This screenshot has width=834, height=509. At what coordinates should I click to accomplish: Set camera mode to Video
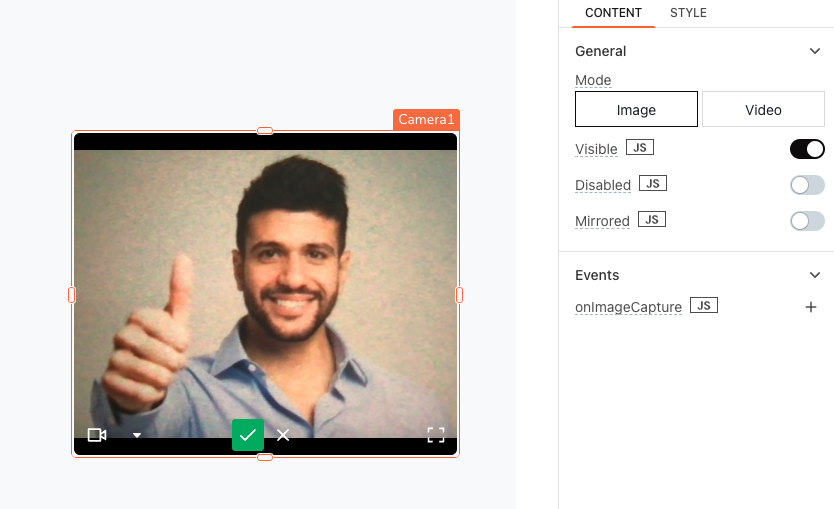763,110
